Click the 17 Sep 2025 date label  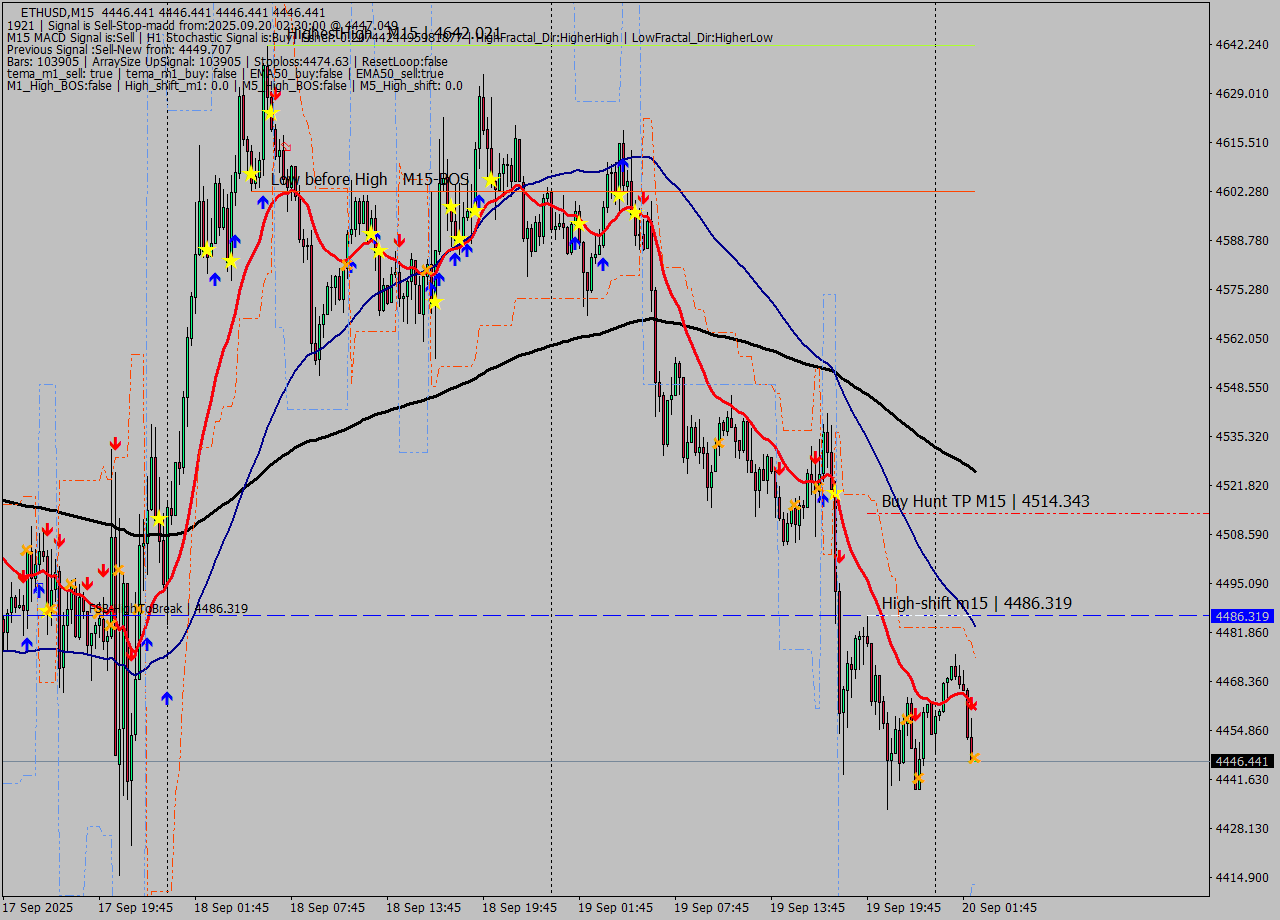[37, 907]
